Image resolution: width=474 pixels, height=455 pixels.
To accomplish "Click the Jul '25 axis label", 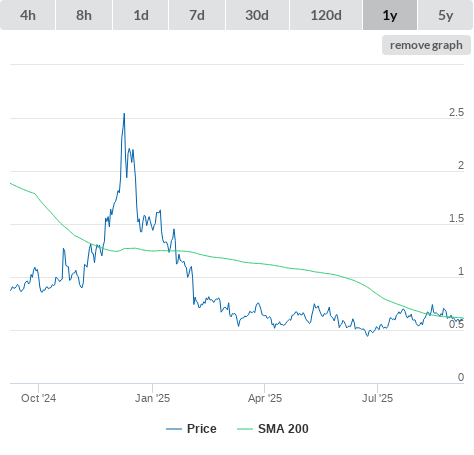I will coord(377,398).
